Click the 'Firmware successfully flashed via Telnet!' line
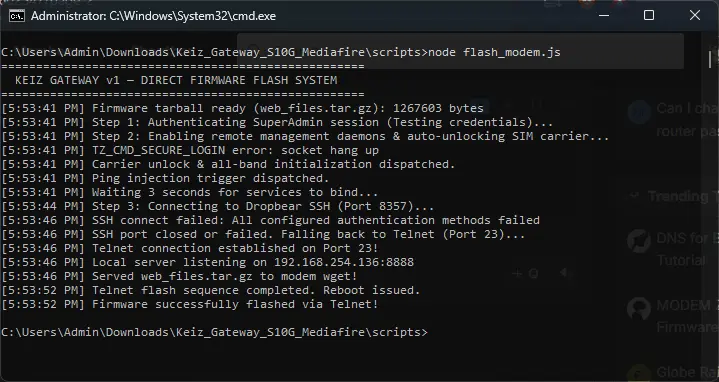 tap(190, 304)
